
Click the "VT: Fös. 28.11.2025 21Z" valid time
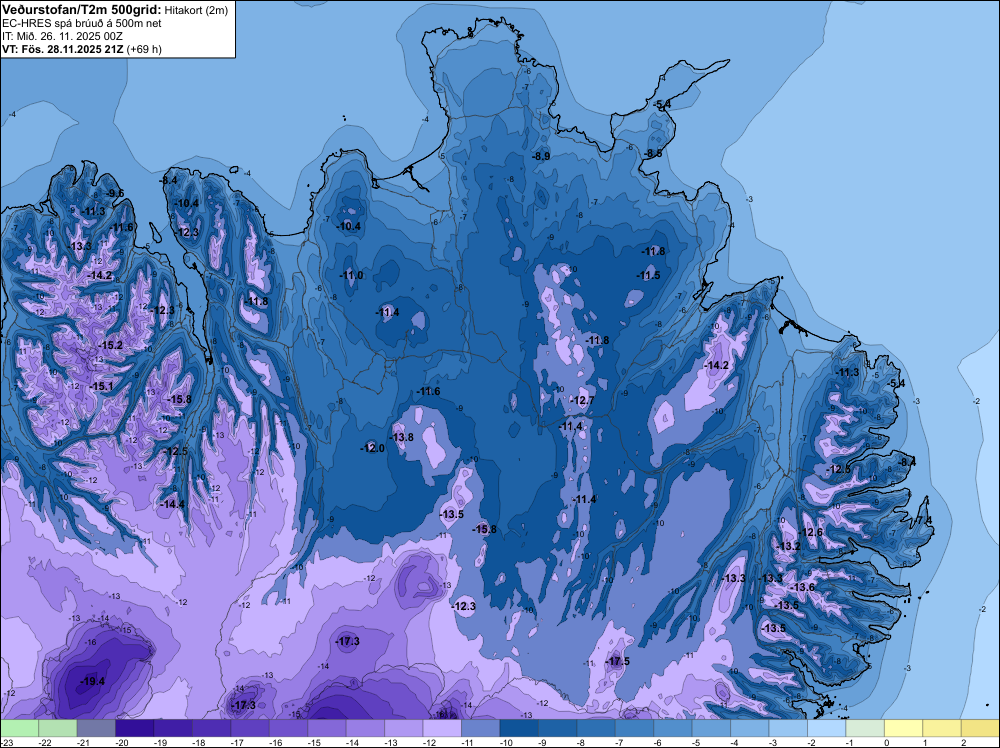[x=63, y=49]
